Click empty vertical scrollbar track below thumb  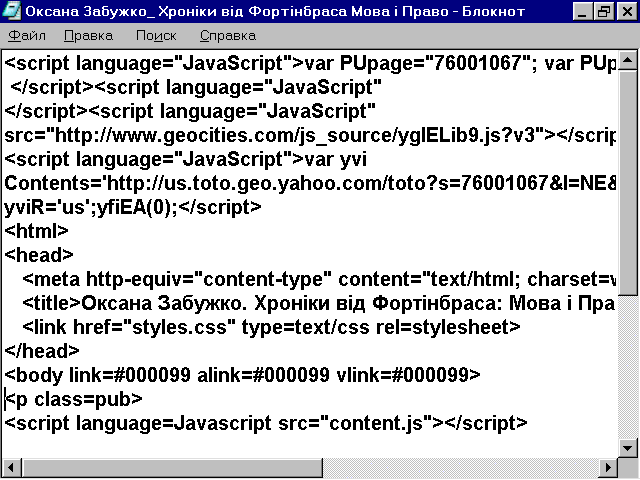[x=629, y=370]
